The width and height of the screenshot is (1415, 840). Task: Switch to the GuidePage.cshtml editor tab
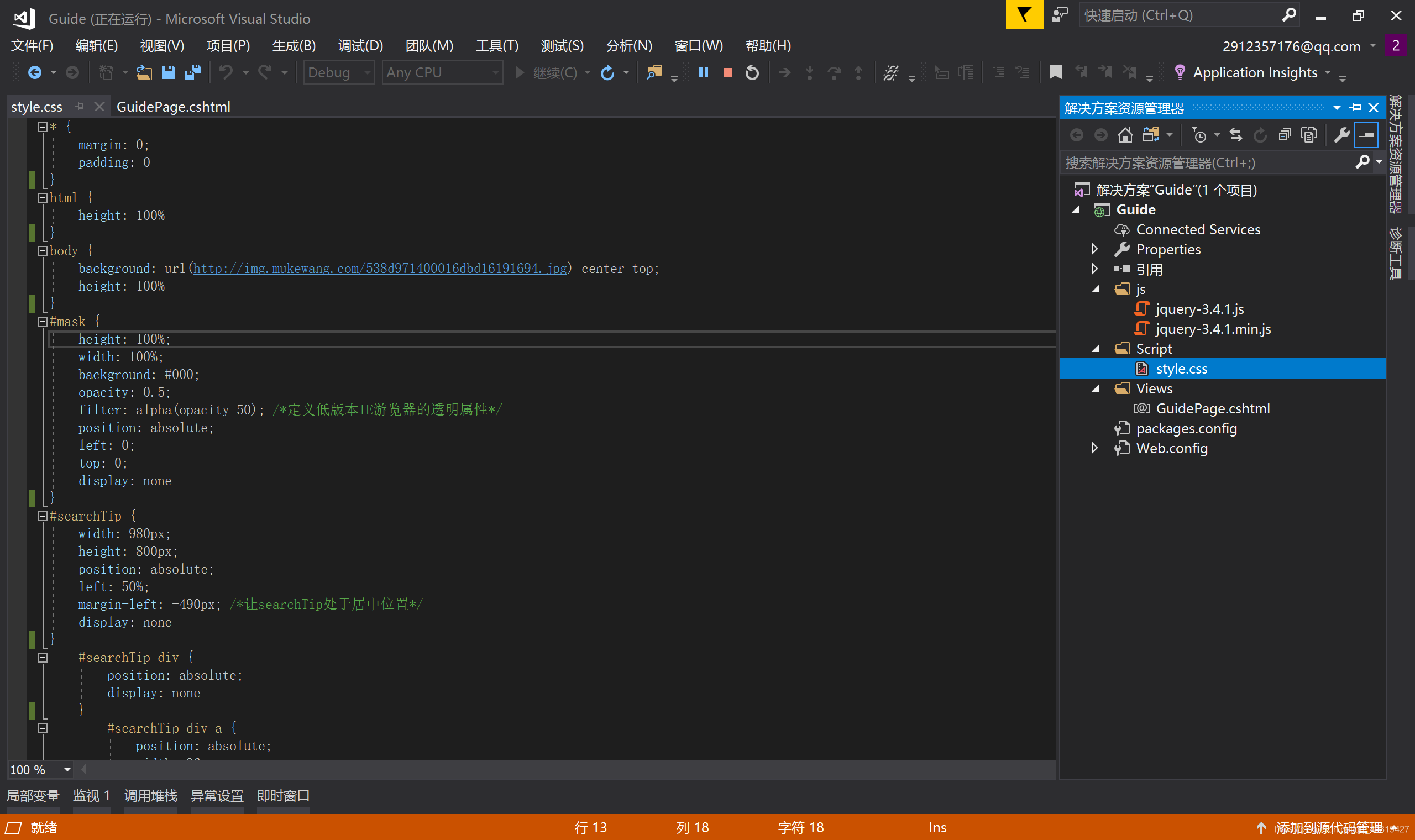point(173,107)
